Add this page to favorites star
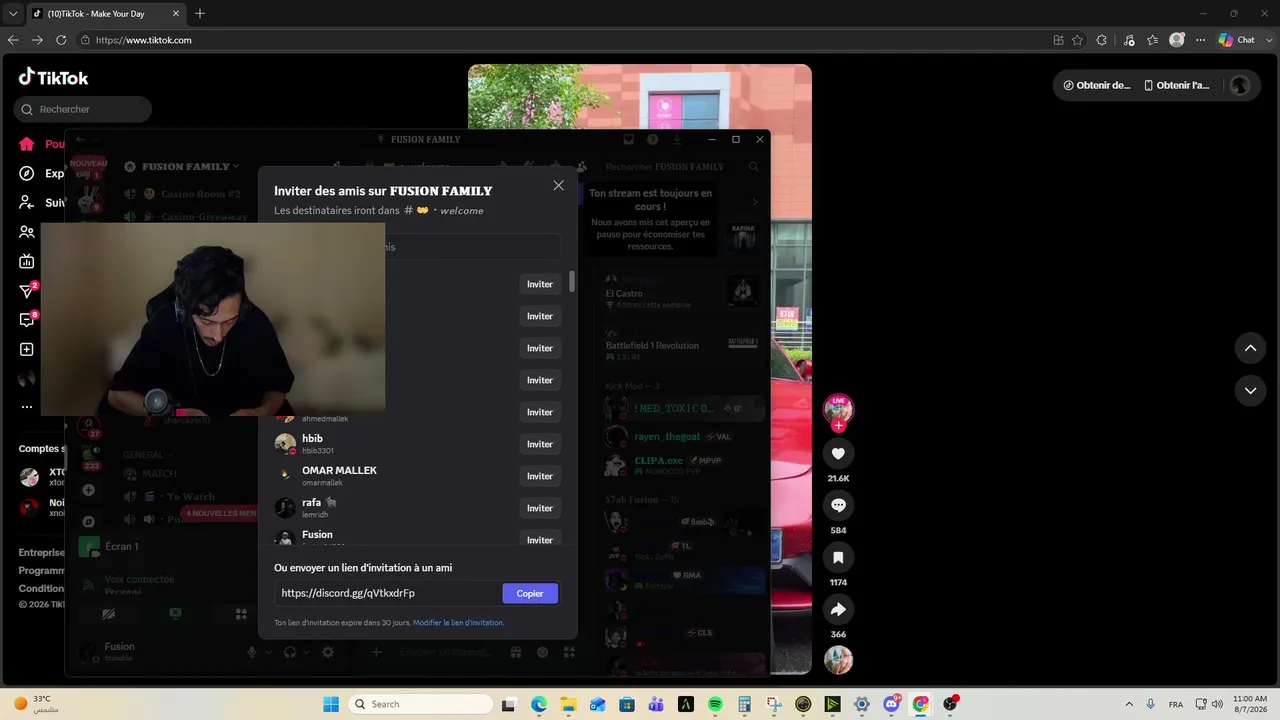Viewport: 1280px width, 720px height. pyautogui.click(x=1077, y=40)
